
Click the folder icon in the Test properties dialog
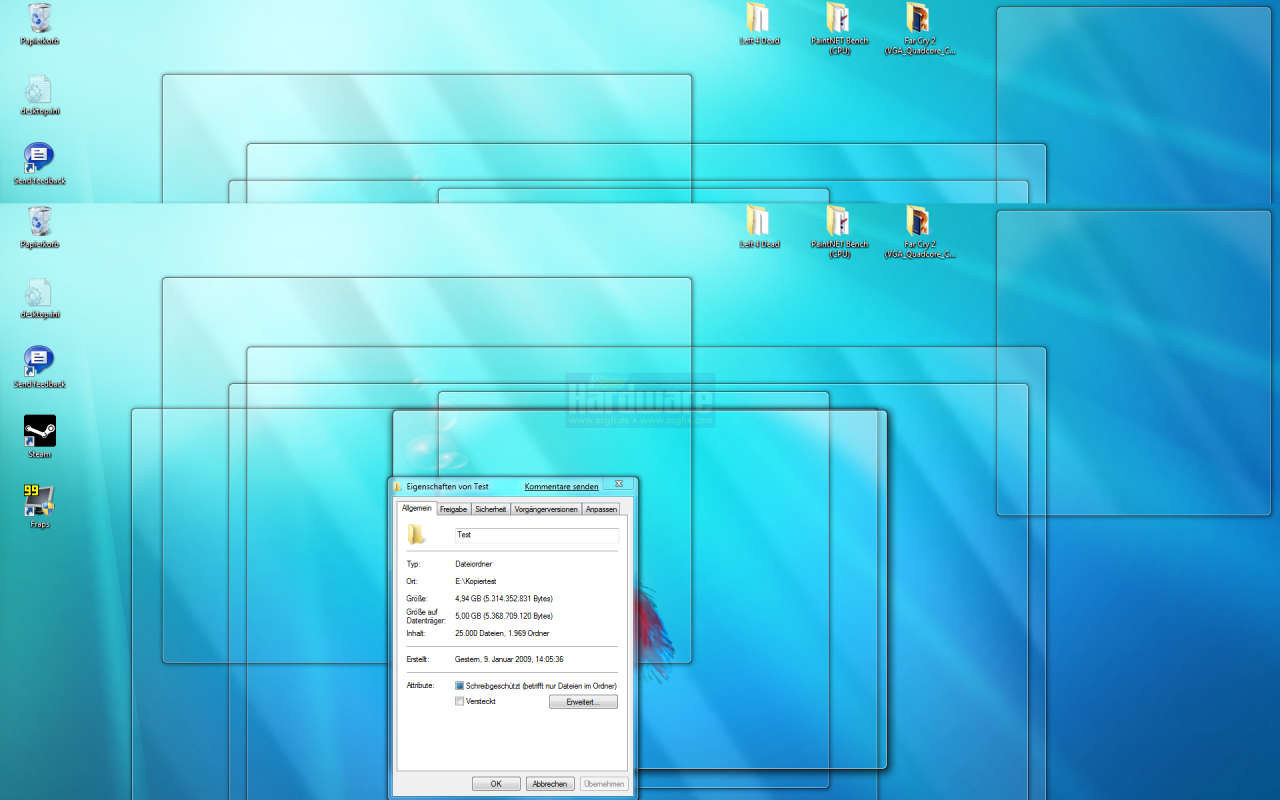pos(417,535)
